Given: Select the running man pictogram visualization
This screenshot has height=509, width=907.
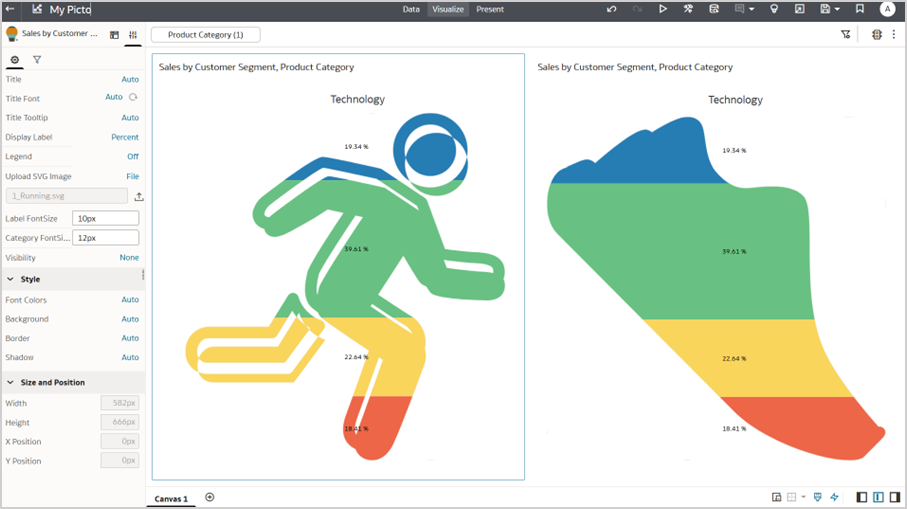Looking at the screenshot, I should 338,267.
